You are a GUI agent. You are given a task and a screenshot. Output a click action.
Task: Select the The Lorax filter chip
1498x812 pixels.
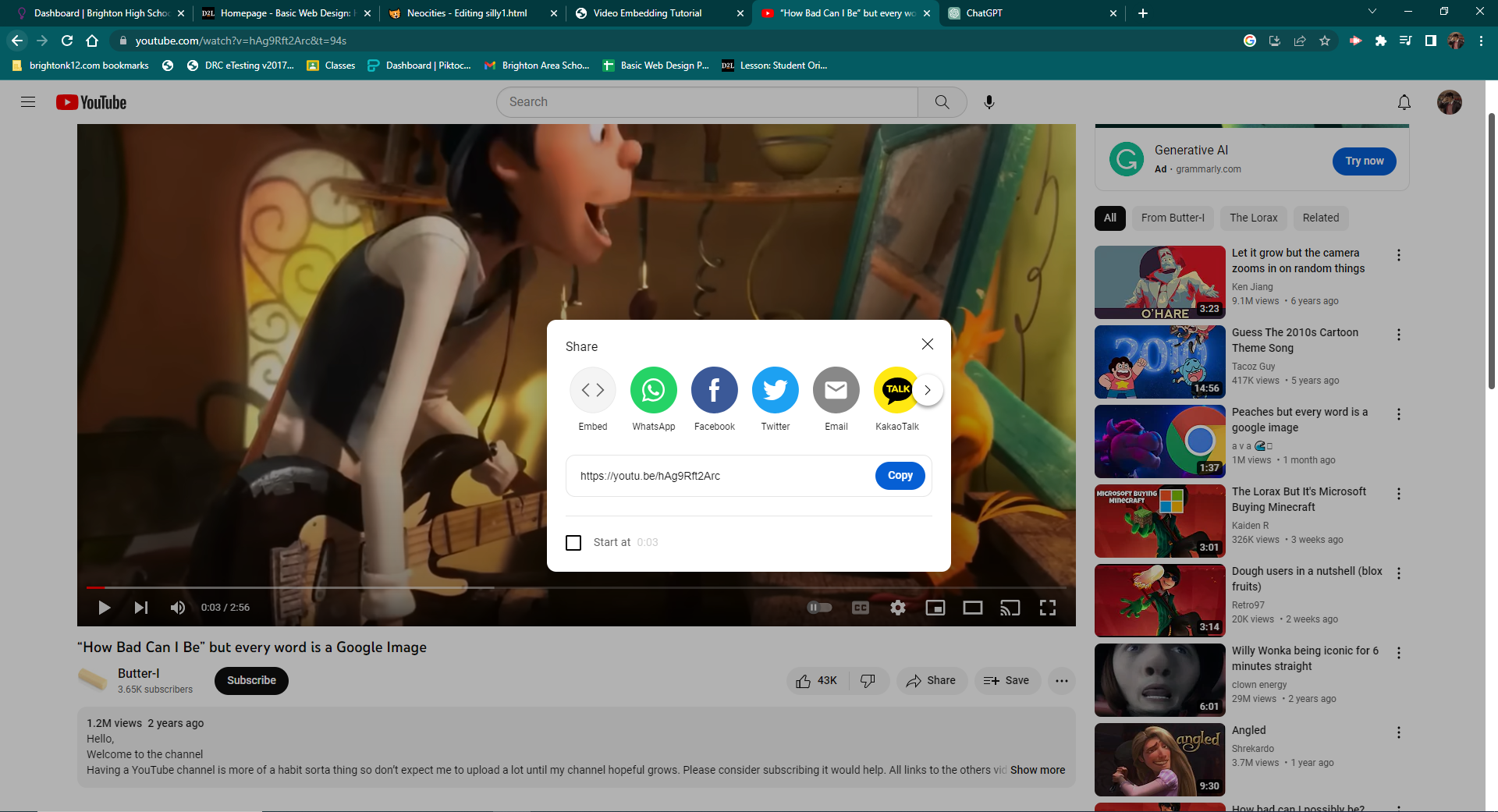(x=1254, y=218)
